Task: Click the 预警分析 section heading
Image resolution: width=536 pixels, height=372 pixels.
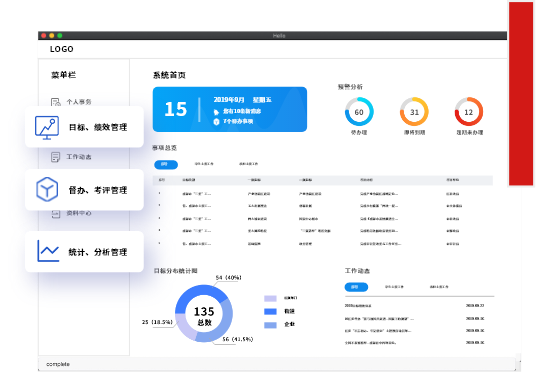Action: [x=350, y=87]
